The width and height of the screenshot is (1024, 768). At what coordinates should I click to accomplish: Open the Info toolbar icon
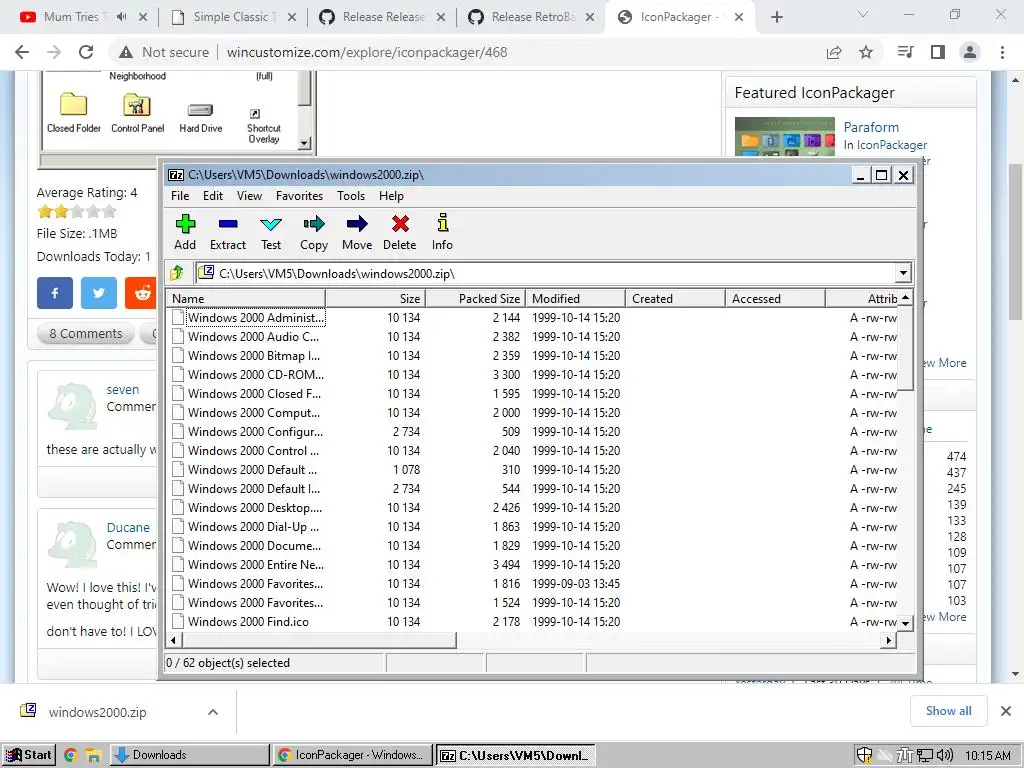point(442,223)
